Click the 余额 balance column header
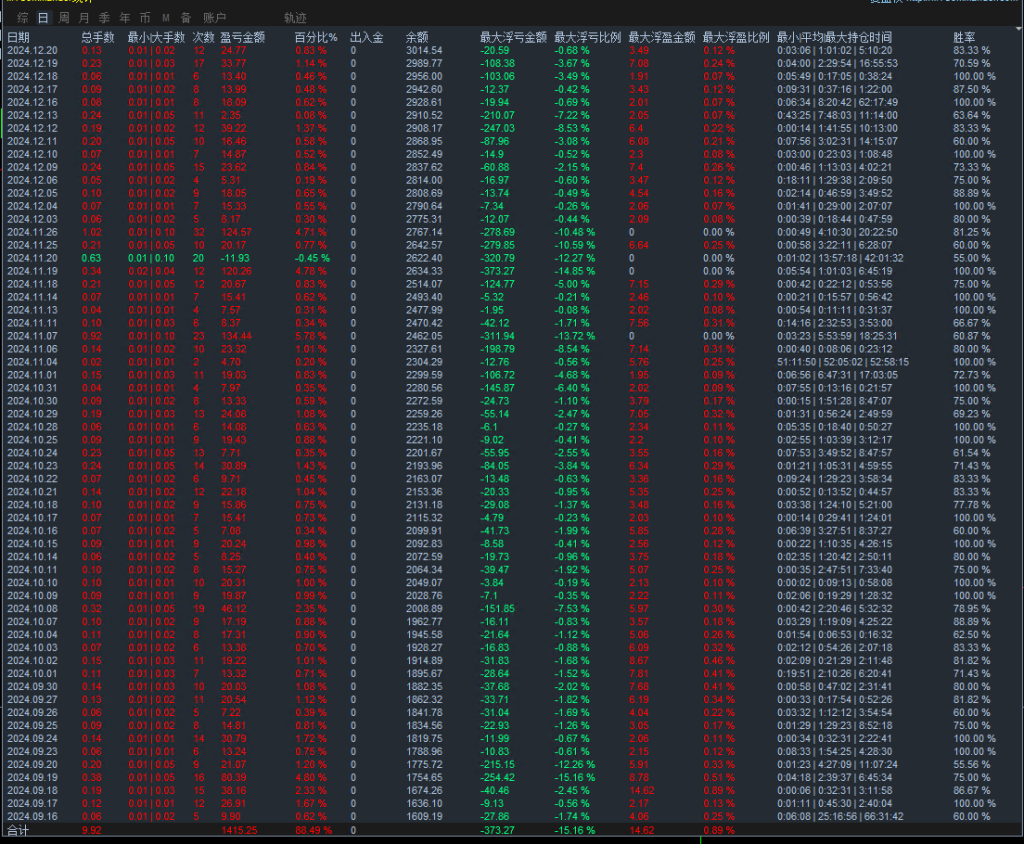Viewport: 1024px width, 844px height. click(417, 37)
